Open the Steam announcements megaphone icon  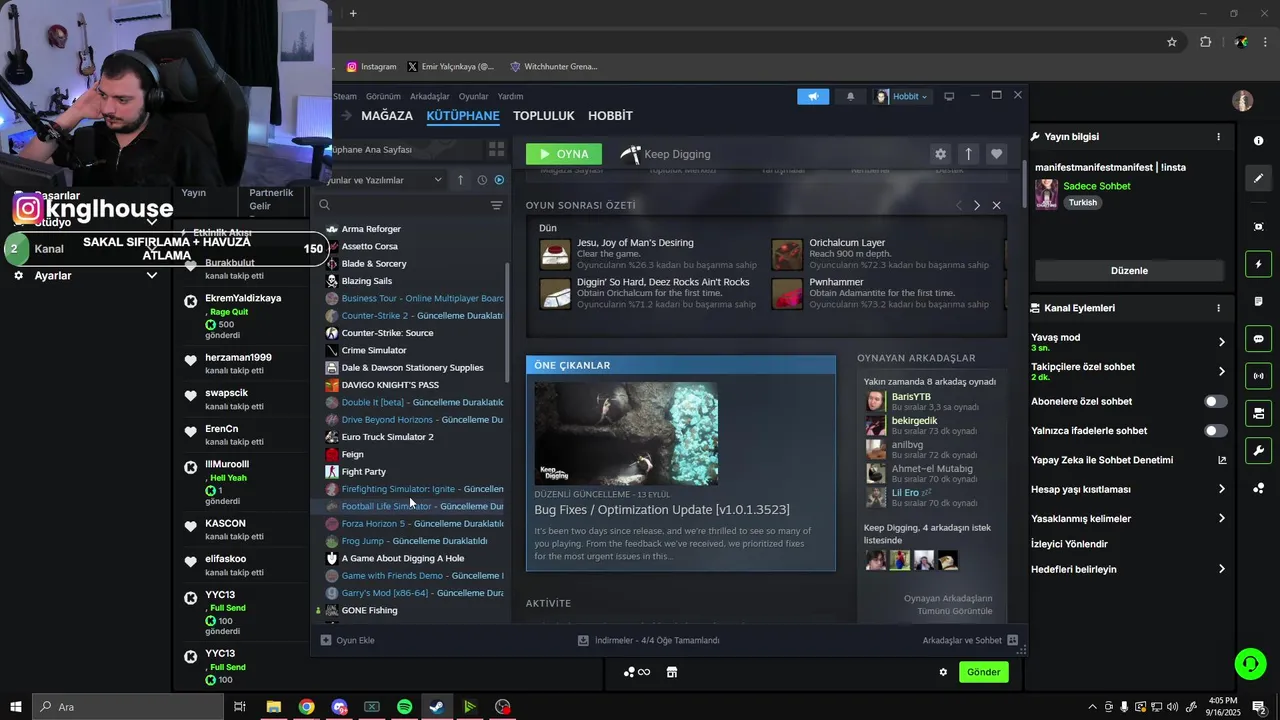pyautogui.click(x=813, y=96)
